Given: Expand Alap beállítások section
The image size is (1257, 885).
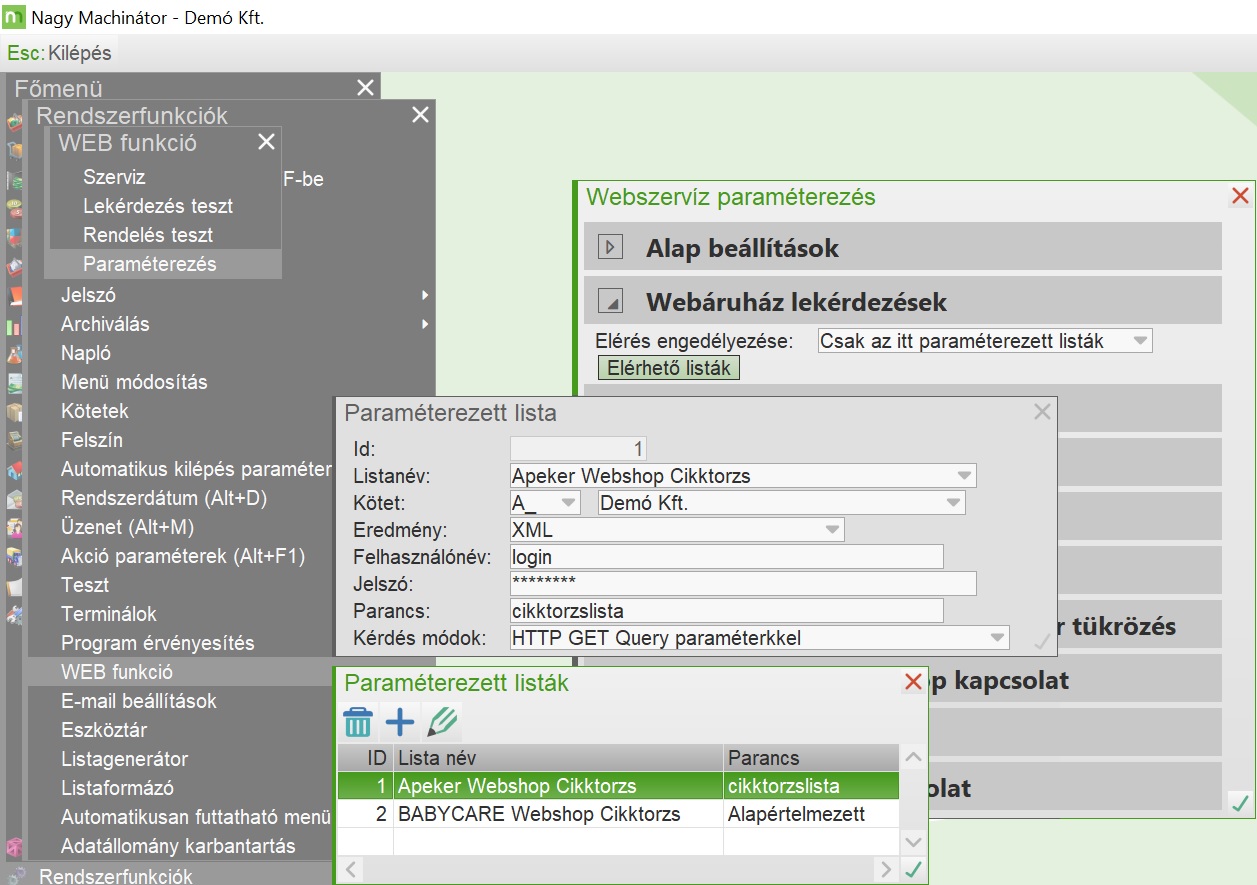Looking at the screenshot, I should [610, 247].
